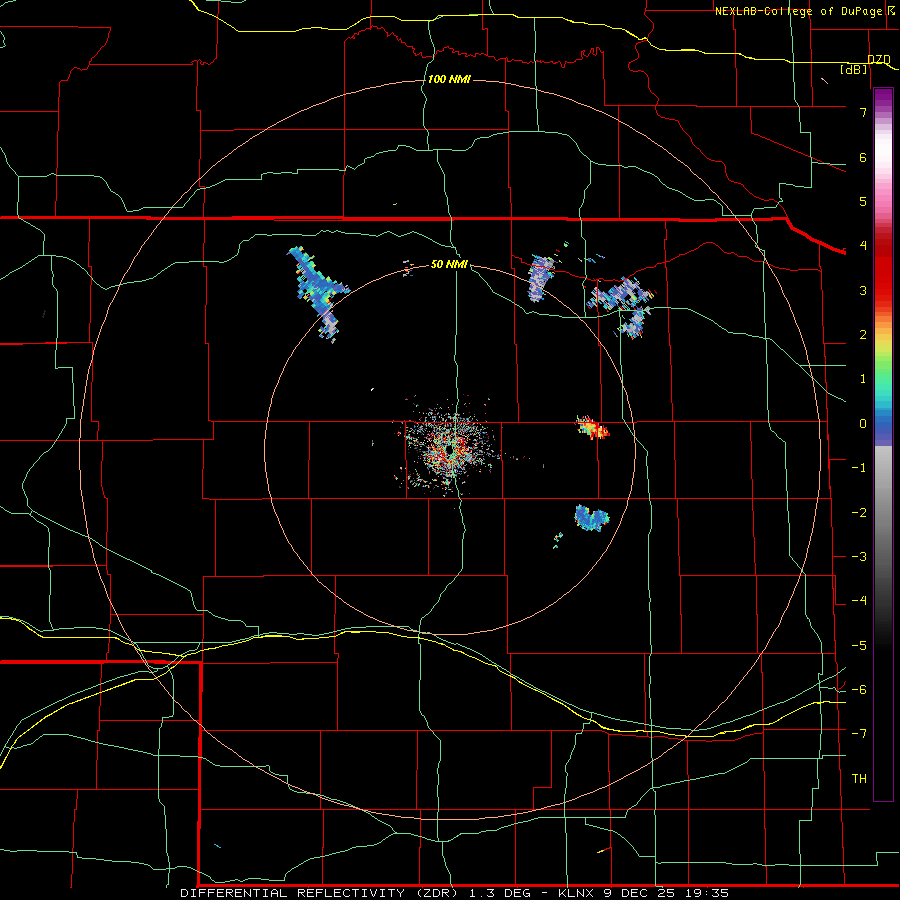900x900 pixels.
Task: Click the purple top of the color bar
Action: point(883,98)
